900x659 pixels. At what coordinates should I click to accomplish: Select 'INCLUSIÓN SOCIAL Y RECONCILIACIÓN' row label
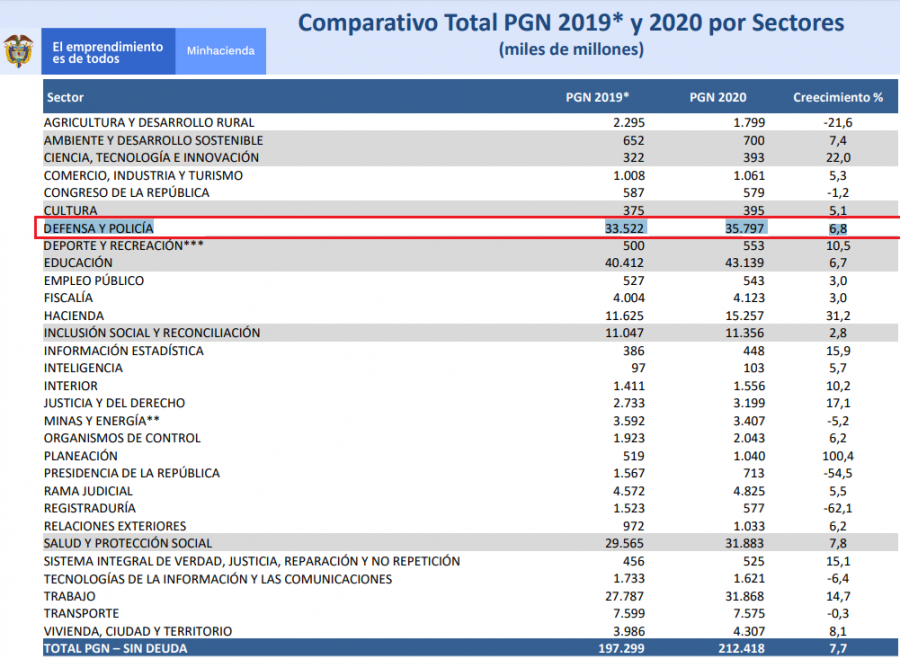point(152,333)
